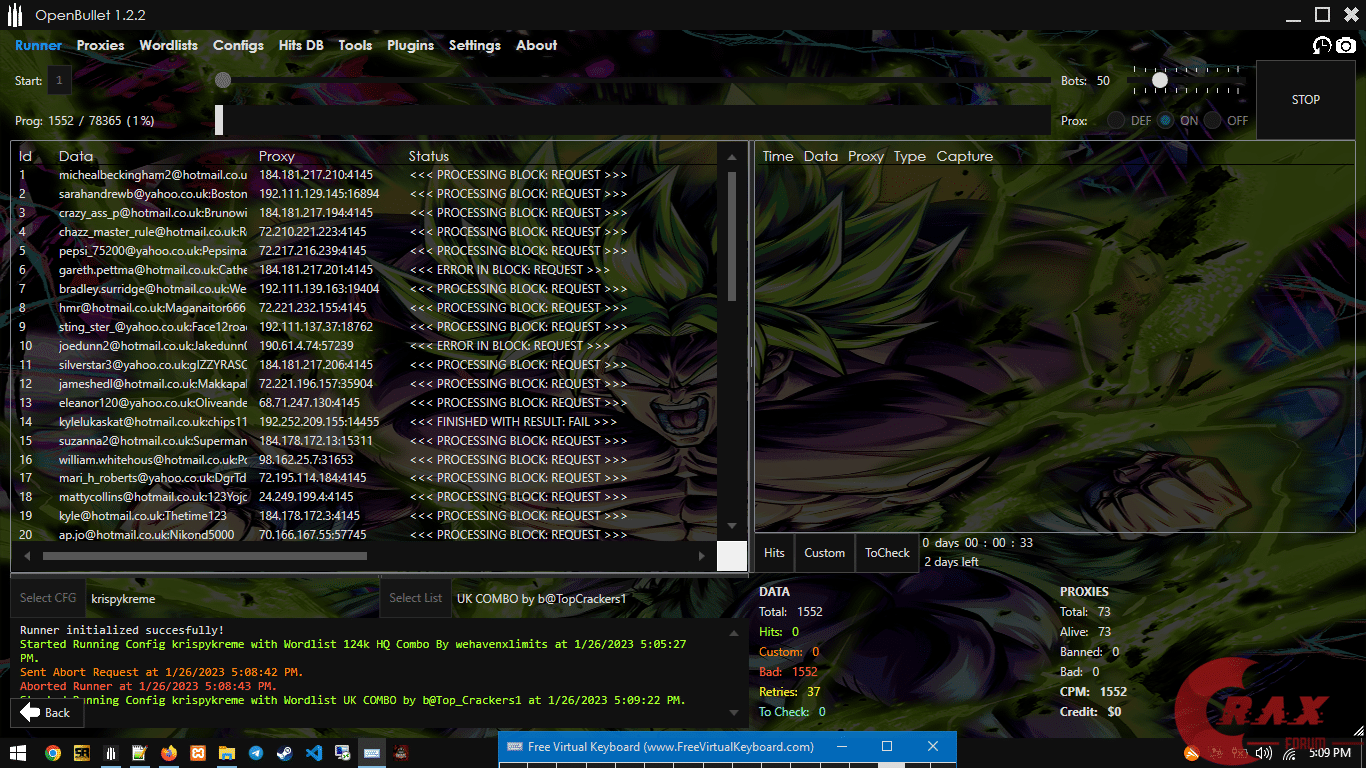Click the clock history icon near camera
This screenshot has width=1366, height=768.
tap(1322, 45)
